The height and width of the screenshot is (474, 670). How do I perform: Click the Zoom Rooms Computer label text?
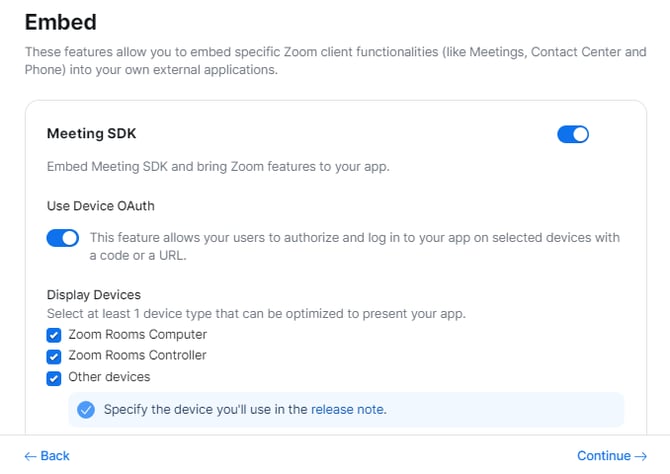137,335
